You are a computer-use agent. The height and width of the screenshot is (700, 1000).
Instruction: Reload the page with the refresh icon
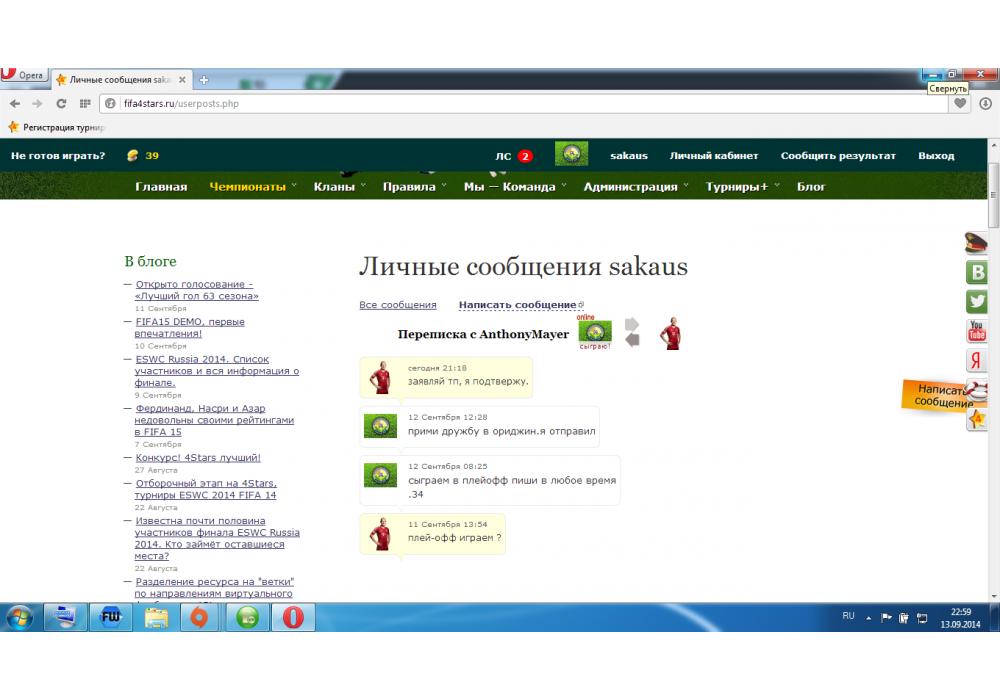tap(61, 103)
